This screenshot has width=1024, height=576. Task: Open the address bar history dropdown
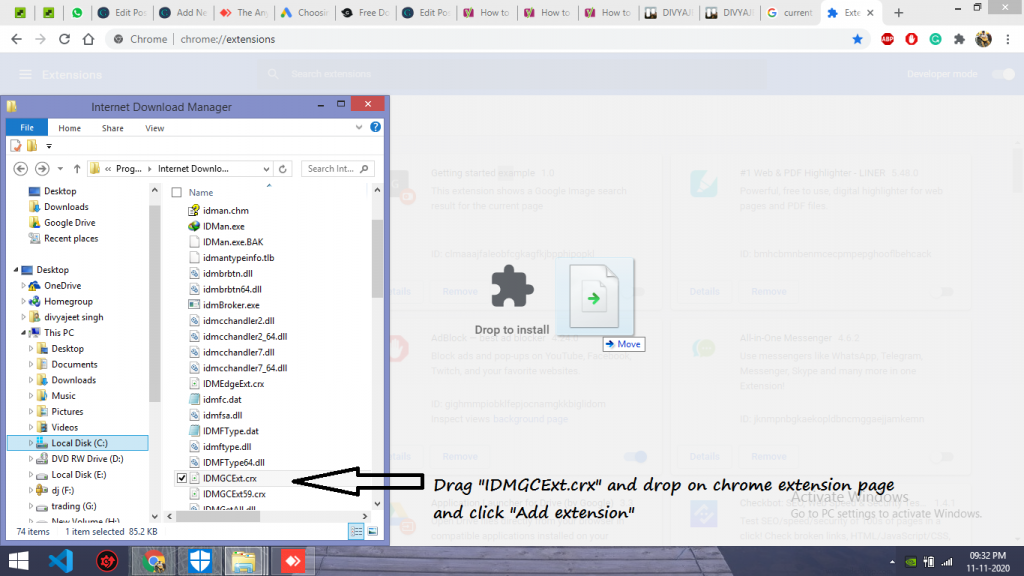(x=266, y=169)
